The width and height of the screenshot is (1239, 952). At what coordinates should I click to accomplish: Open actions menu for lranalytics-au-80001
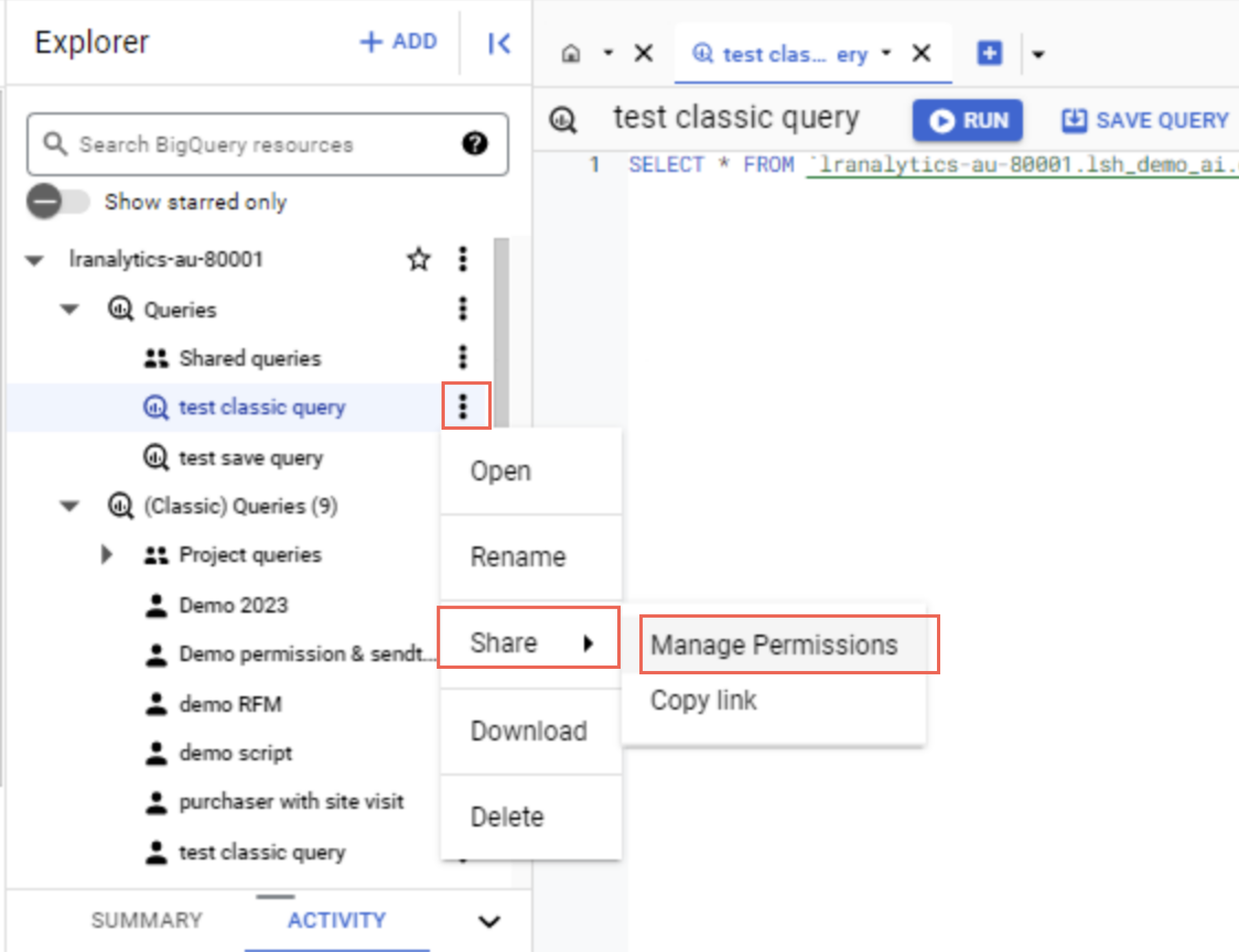point(463,259)
